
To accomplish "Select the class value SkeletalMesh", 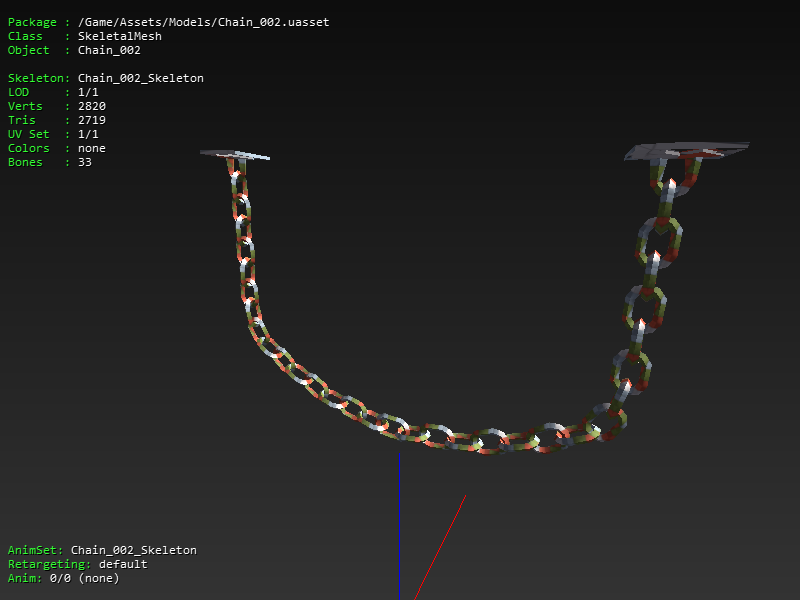I will click(120, 36).
